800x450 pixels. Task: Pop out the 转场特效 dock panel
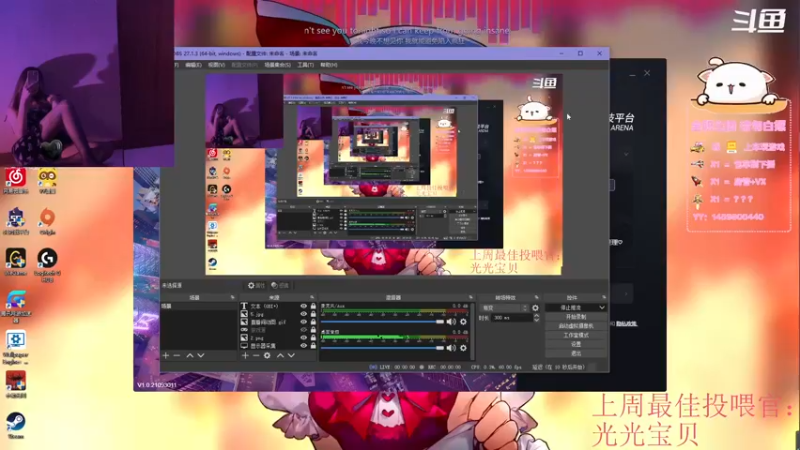point(536,297)
